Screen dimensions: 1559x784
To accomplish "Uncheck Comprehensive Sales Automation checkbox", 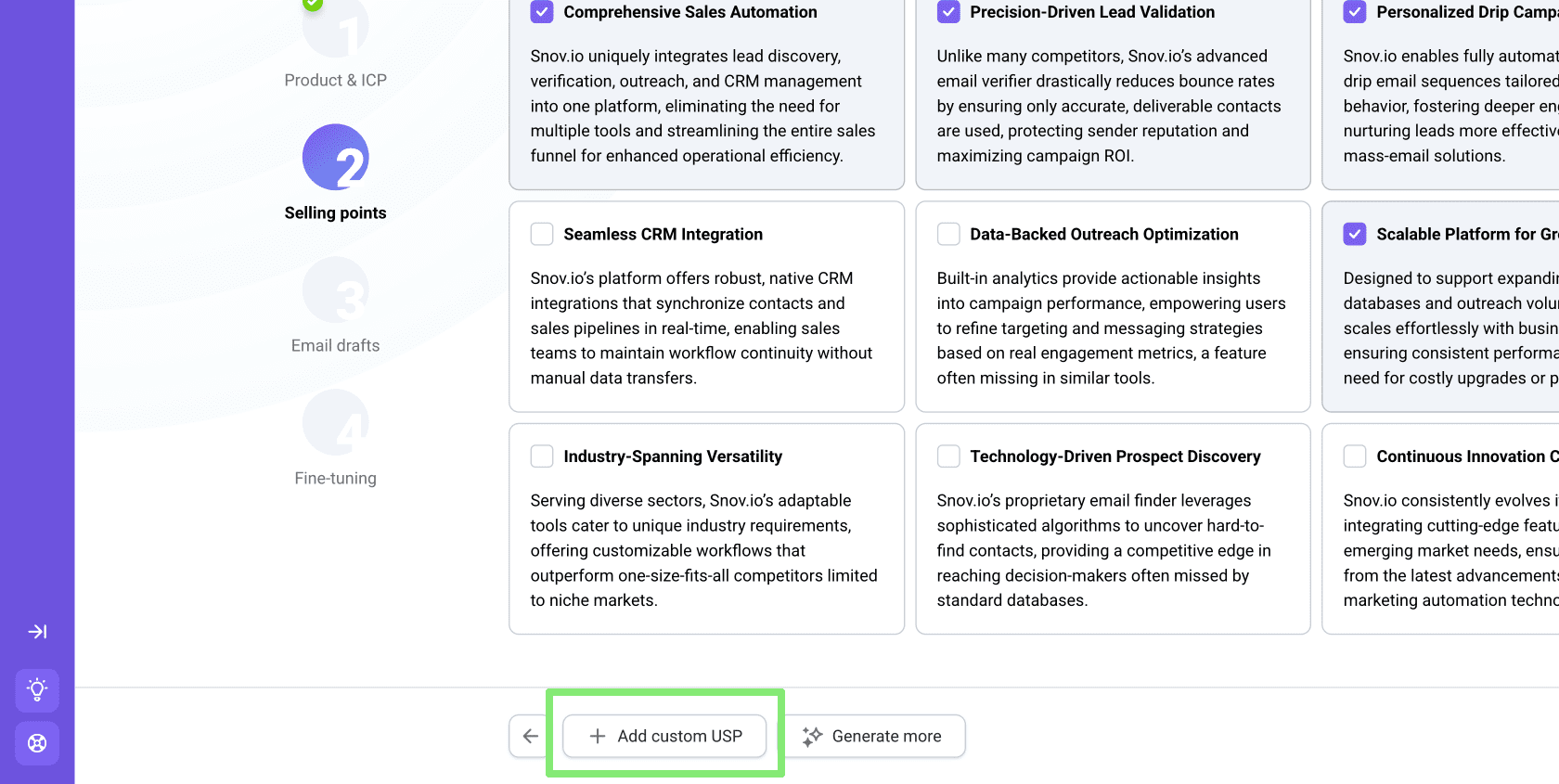I will 542,12.
